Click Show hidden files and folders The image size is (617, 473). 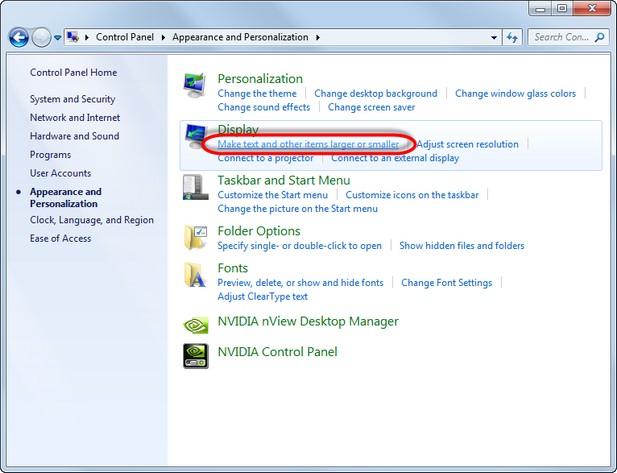click(x=462, y=246)
